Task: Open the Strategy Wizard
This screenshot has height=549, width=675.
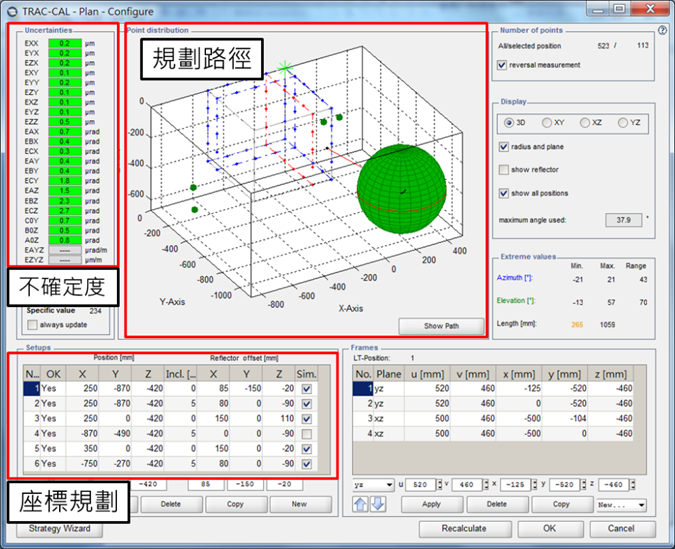Action: pyautogui.click(x=59, y=528)
